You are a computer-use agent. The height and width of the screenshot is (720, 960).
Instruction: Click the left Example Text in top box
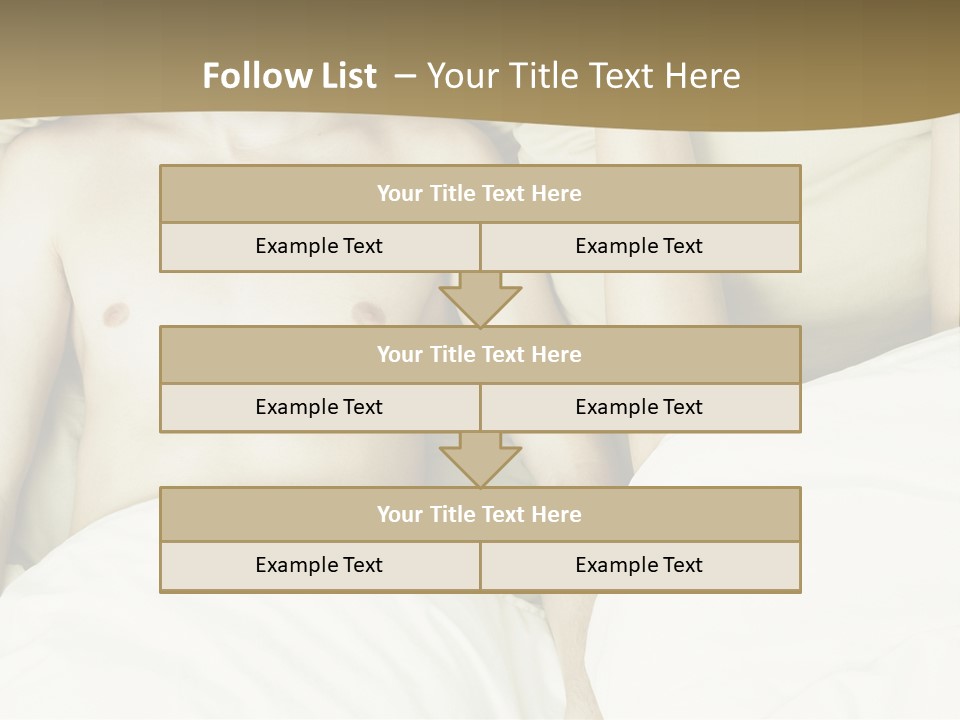(x=319, y=246)
